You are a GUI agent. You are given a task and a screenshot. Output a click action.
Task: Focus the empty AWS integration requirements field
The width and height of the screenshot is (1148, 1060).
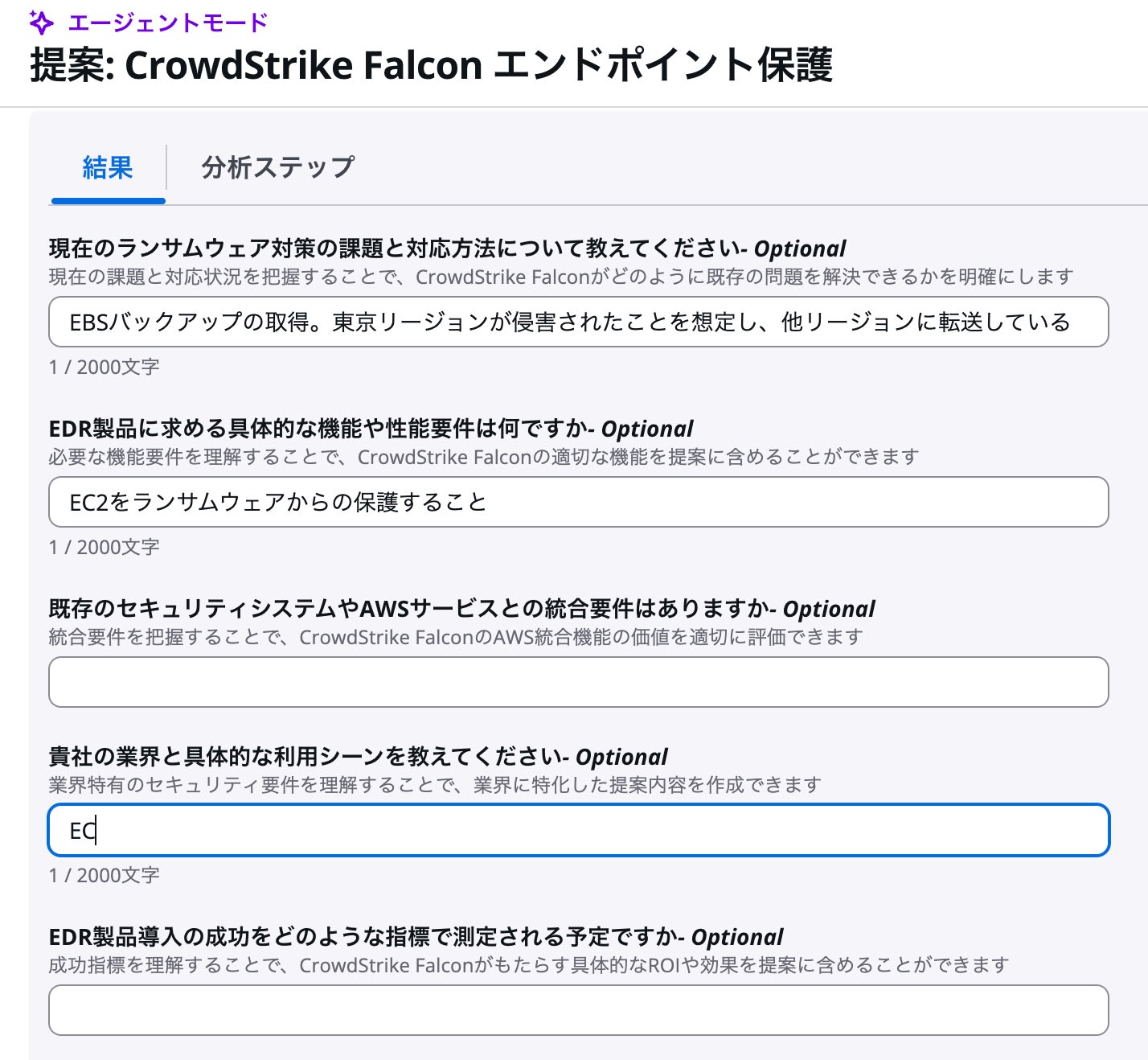(x=578, y=683)
